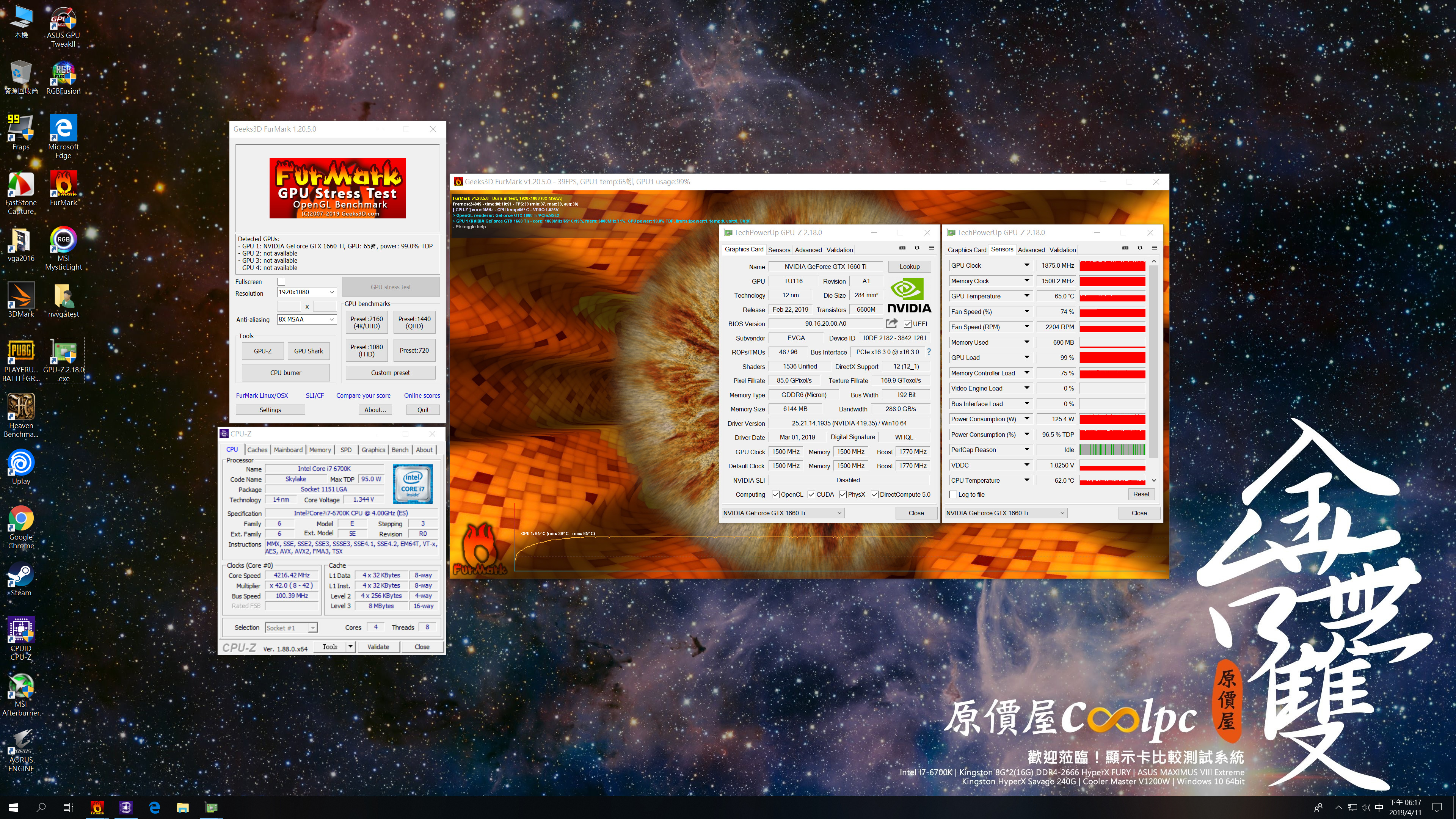Click refresh icon in GPU-Z Graphics Card window
The height and width of the screenshot is (819, 1456).
coord(917,248)
